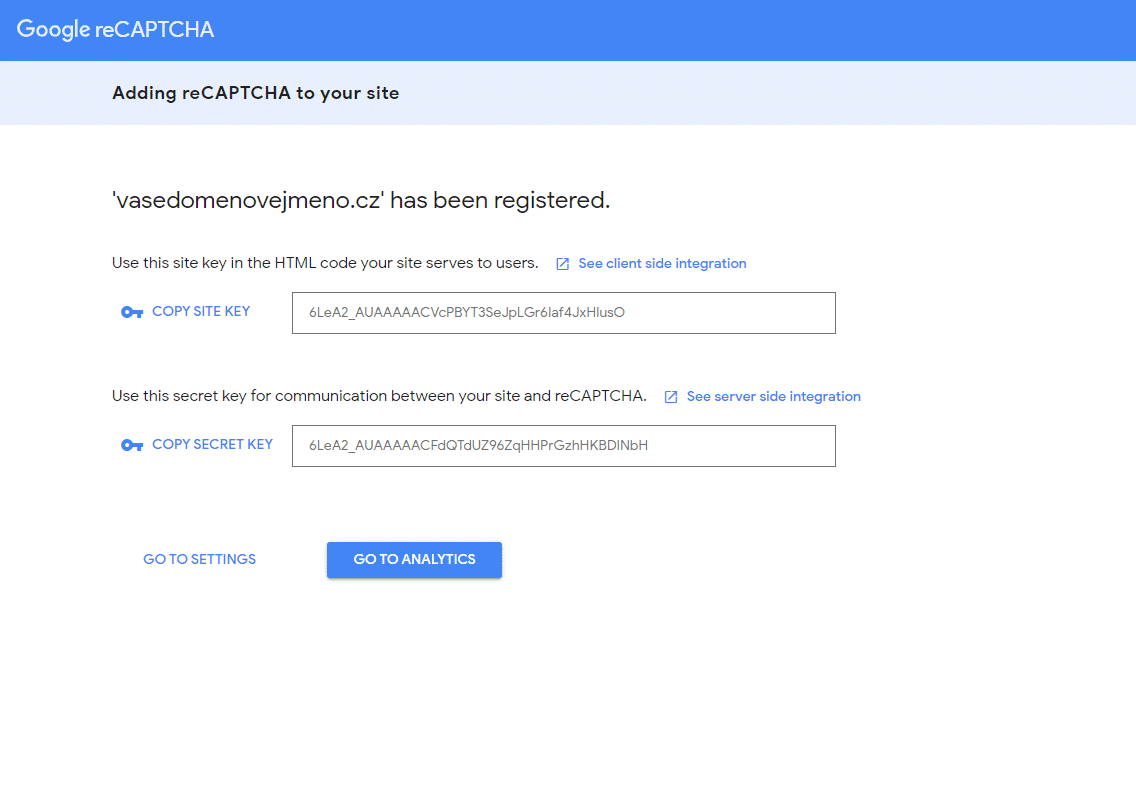
Task: Click the 'Use this secret key' instruction text
Action: 379,396
